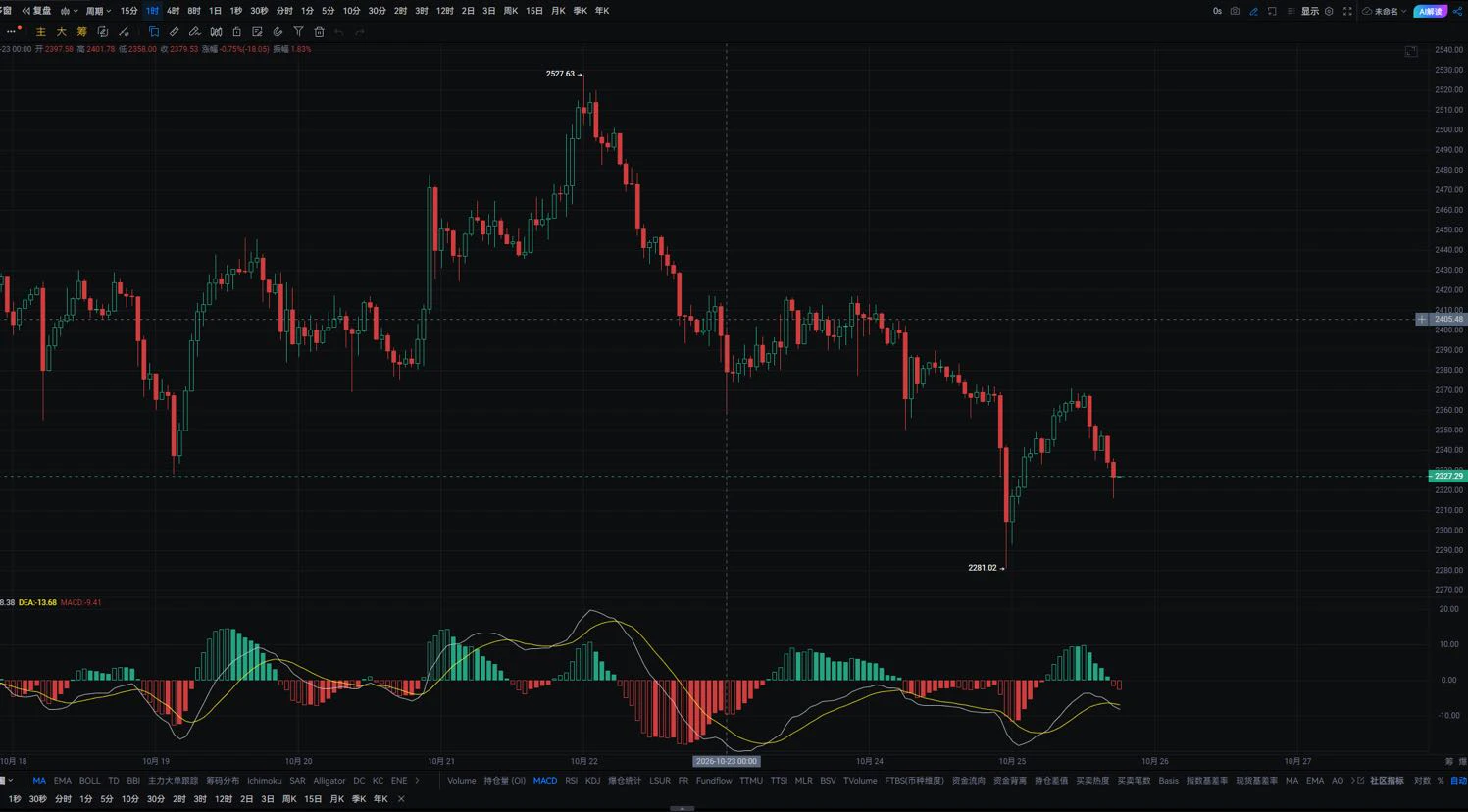1468x812 pixels.
Task: Click the 复盘 replay button
Action: 37,11
